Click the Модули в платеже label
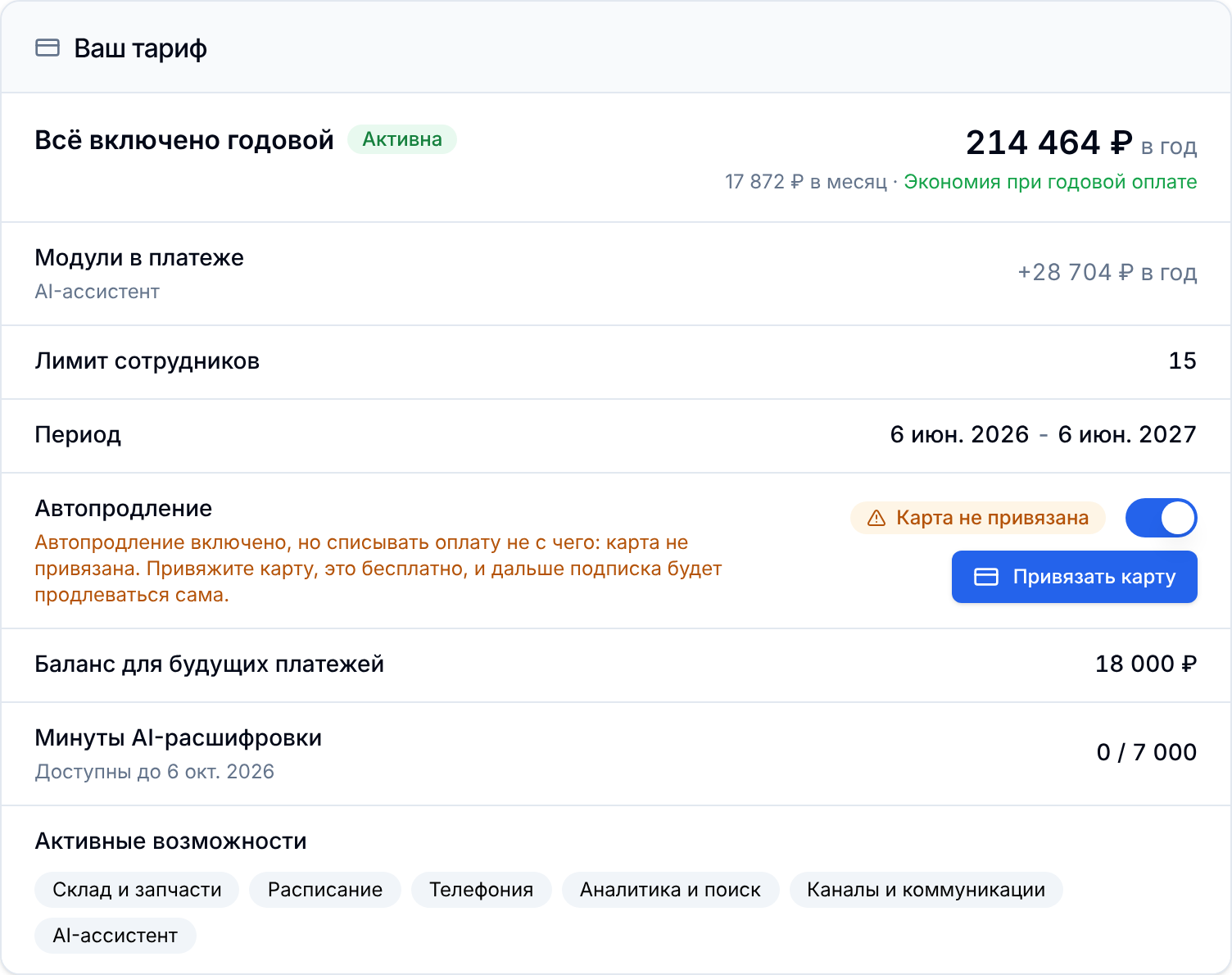 click(139, 258)
